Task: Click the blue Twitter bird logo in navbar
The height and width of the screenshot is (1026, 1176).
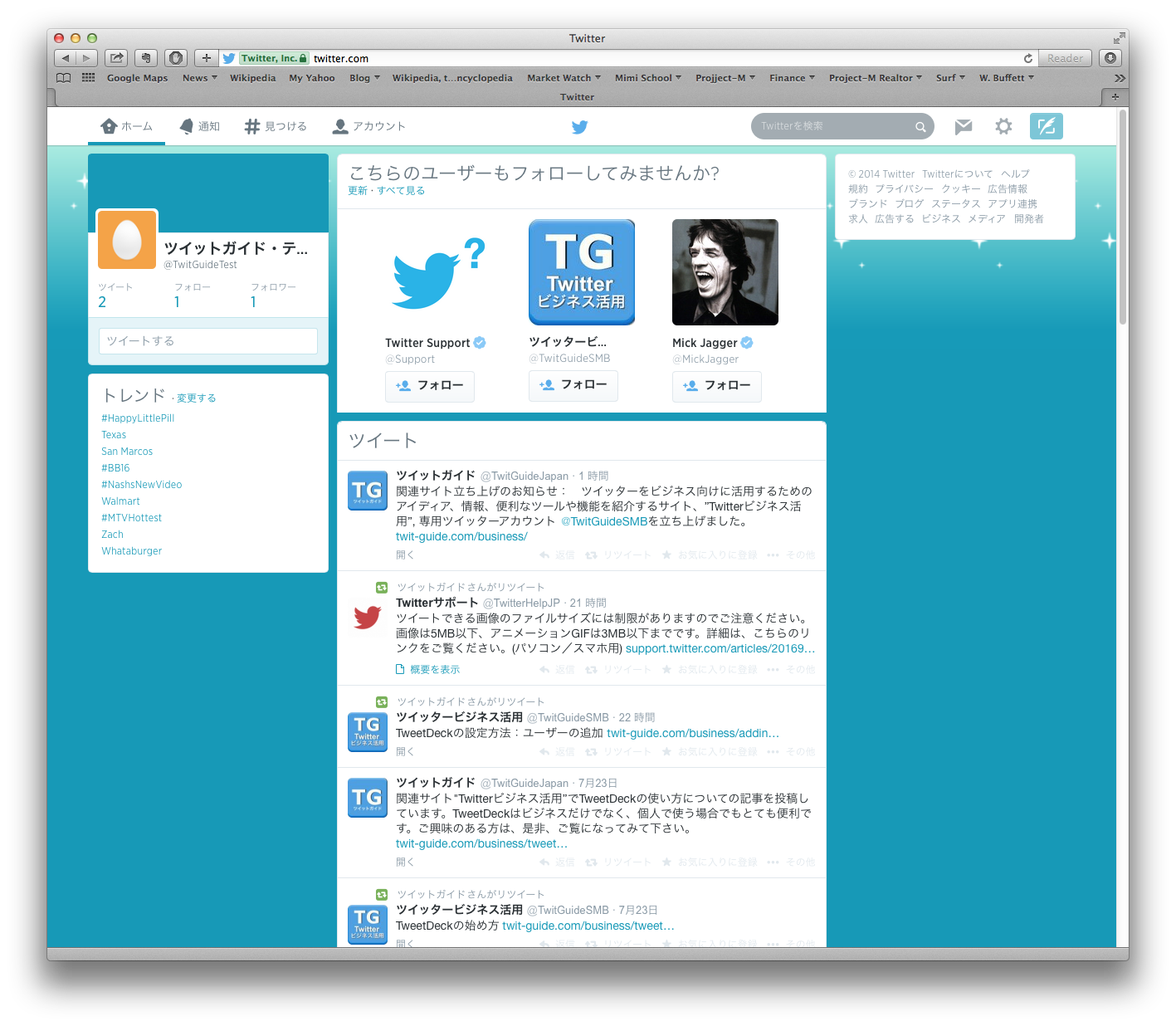Action: [579, 127]
